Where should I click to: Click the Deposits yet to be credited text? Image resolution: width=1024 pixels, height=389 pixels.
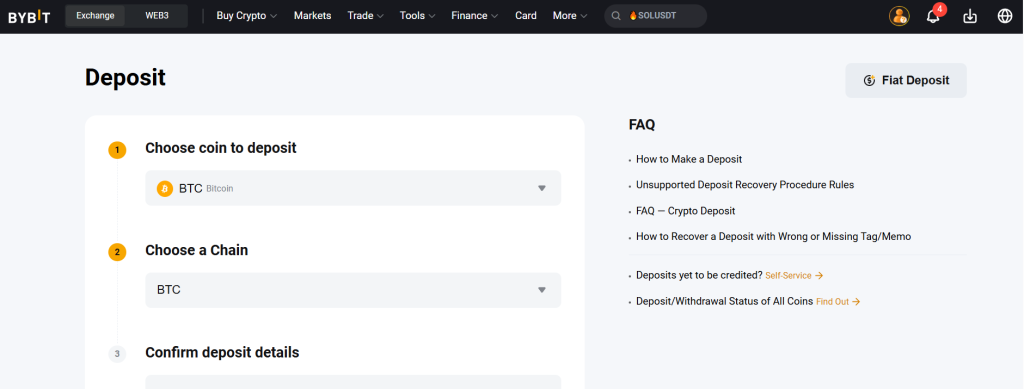pyautogui.click(x=699, y=275)
